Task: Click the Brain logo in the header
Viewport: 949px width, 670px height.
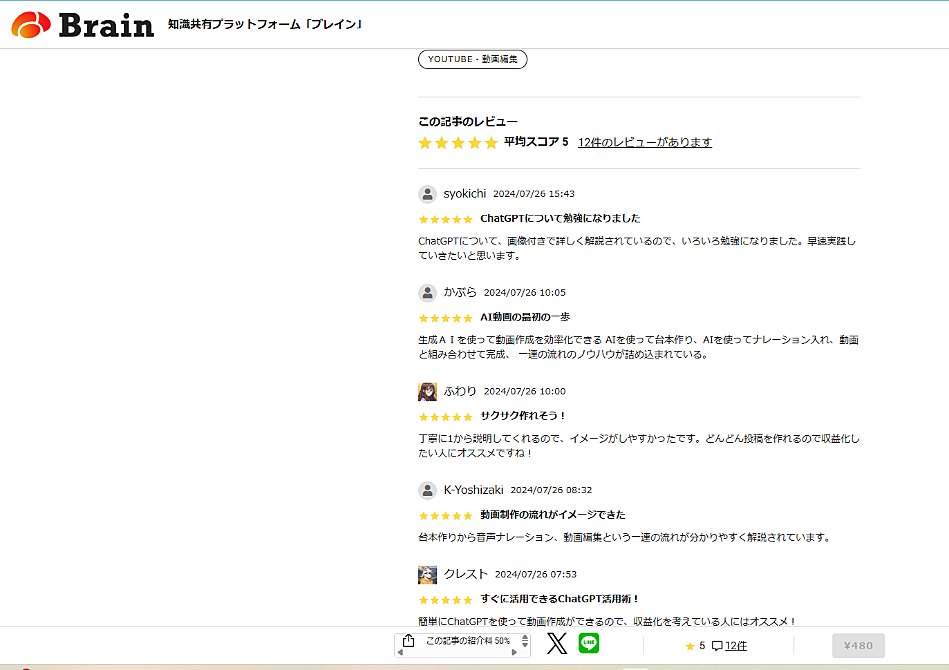Action: pyautogui.click(x=82, y=25)
